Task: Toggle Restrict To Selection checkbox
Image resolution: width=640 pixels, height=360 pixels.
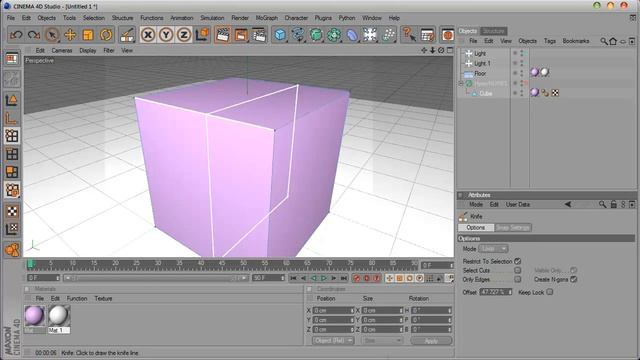Action: 518,261
